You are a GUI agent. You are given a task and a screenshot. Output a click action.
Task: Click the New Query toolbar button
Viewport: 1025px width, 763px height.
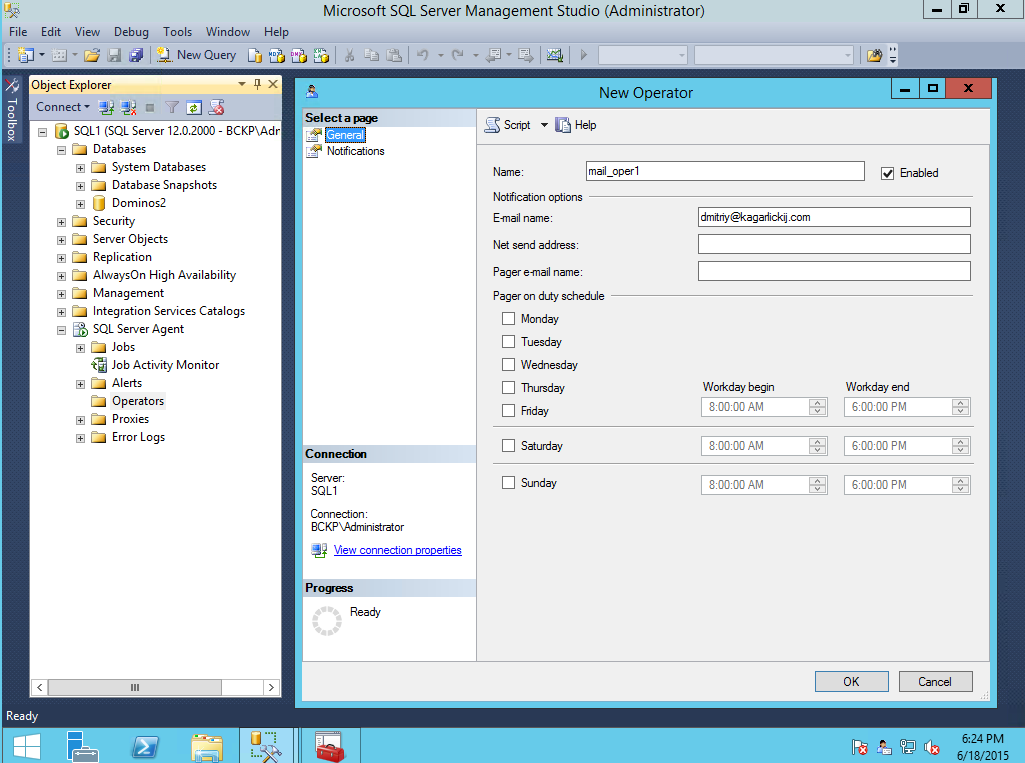tap(196, 55)
